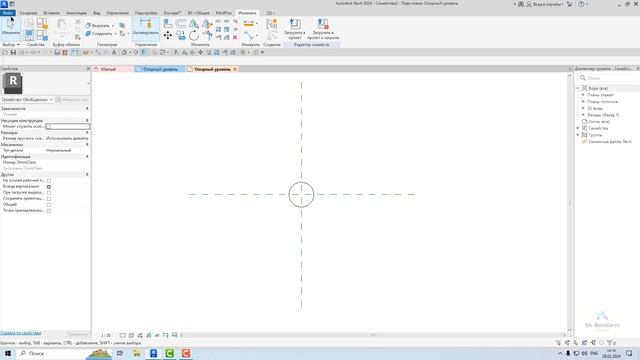Switch to the Южный view tab
Image resolution: width=640 pixels, height=360 pixels.
point(113,69)
